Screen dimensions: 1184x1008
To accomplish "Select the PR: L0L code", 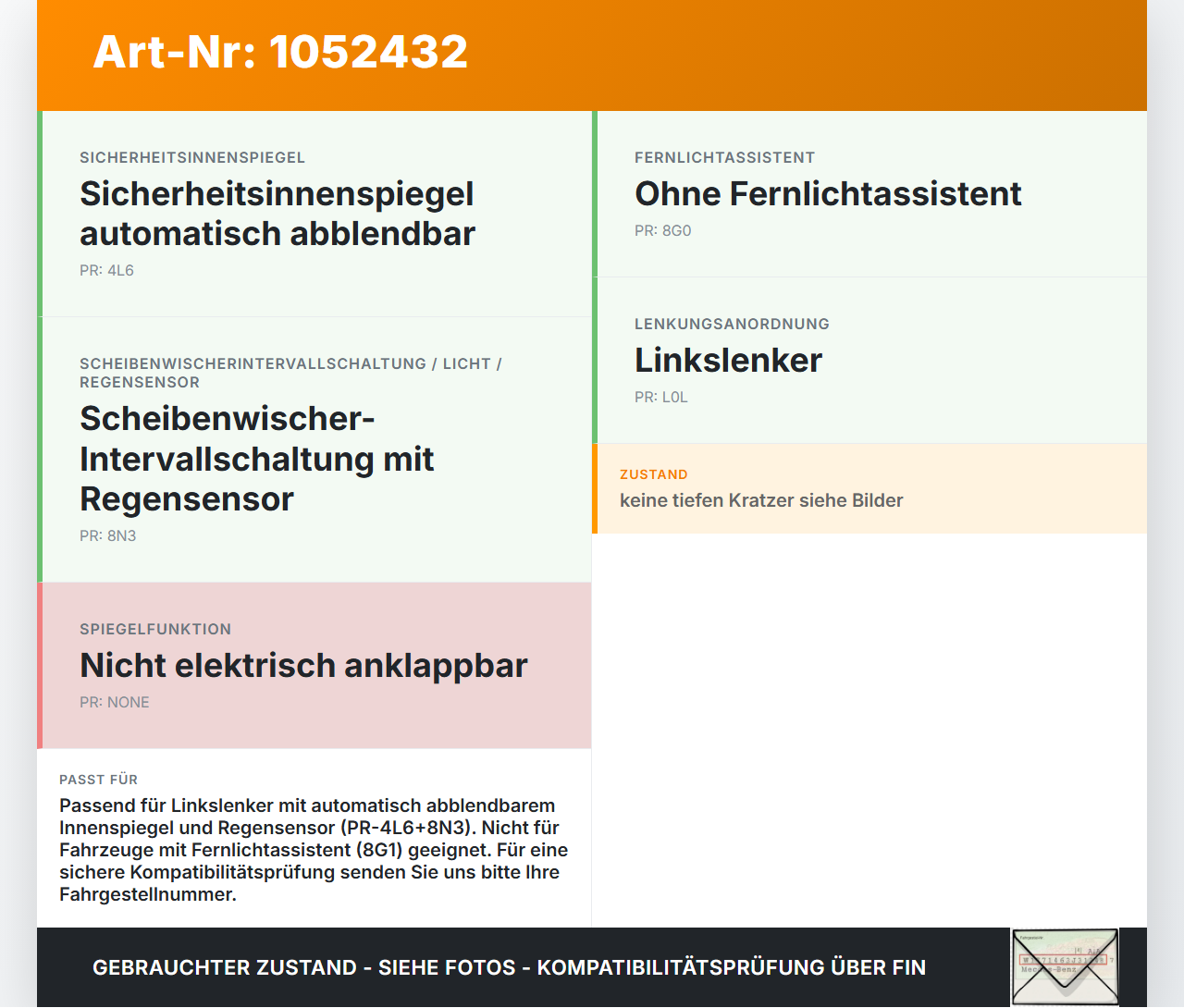I will 660,398.
